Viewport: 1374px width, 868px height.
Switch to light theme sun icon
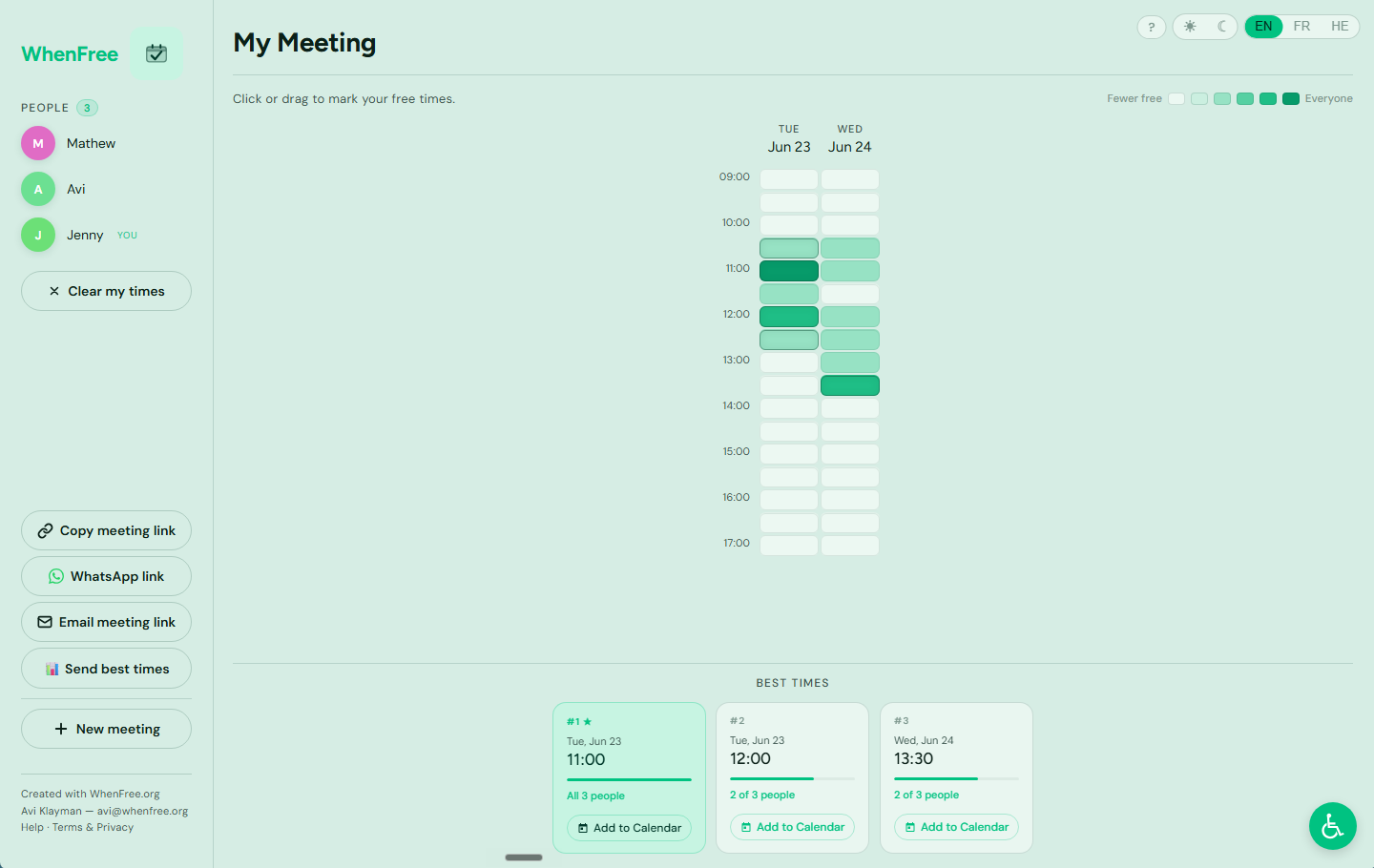coord(1190,27)
